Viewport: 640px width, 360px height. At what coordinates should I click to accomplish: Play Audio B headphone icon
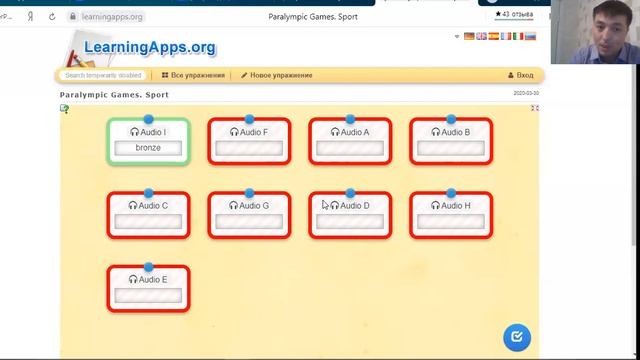[436, 132]
